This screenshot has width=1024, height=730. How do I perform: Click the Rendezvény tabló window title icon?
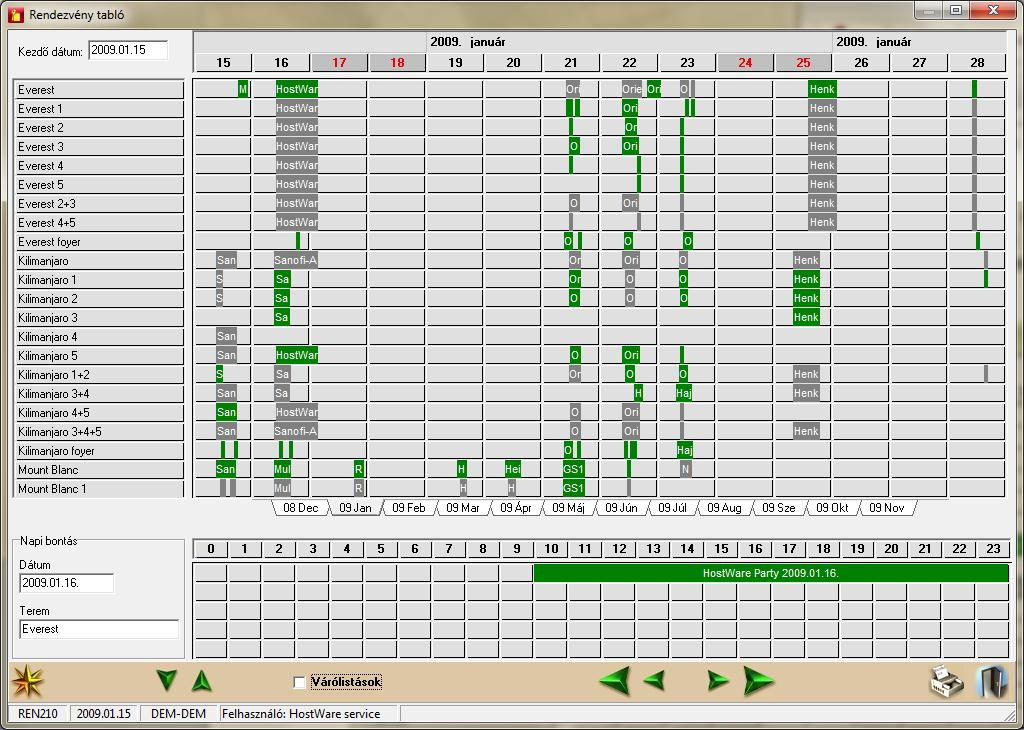16,14
